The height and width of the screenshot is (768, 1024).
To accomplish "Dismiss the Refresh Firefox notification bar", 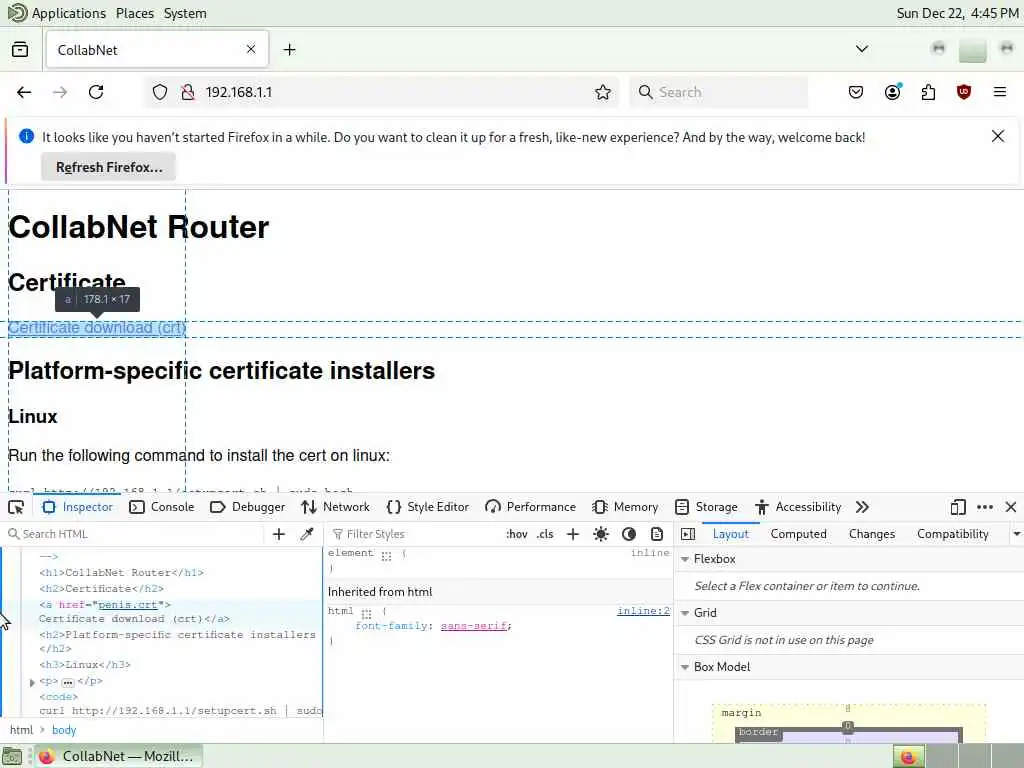I will (x=998, y=136).
